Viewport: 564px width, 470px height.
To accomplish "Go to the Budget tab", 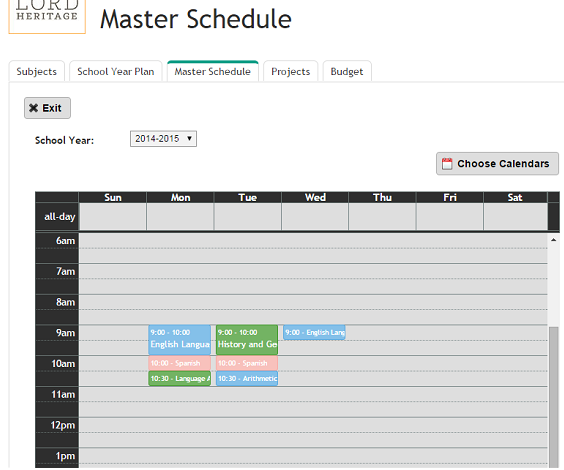I will point(347,71).
